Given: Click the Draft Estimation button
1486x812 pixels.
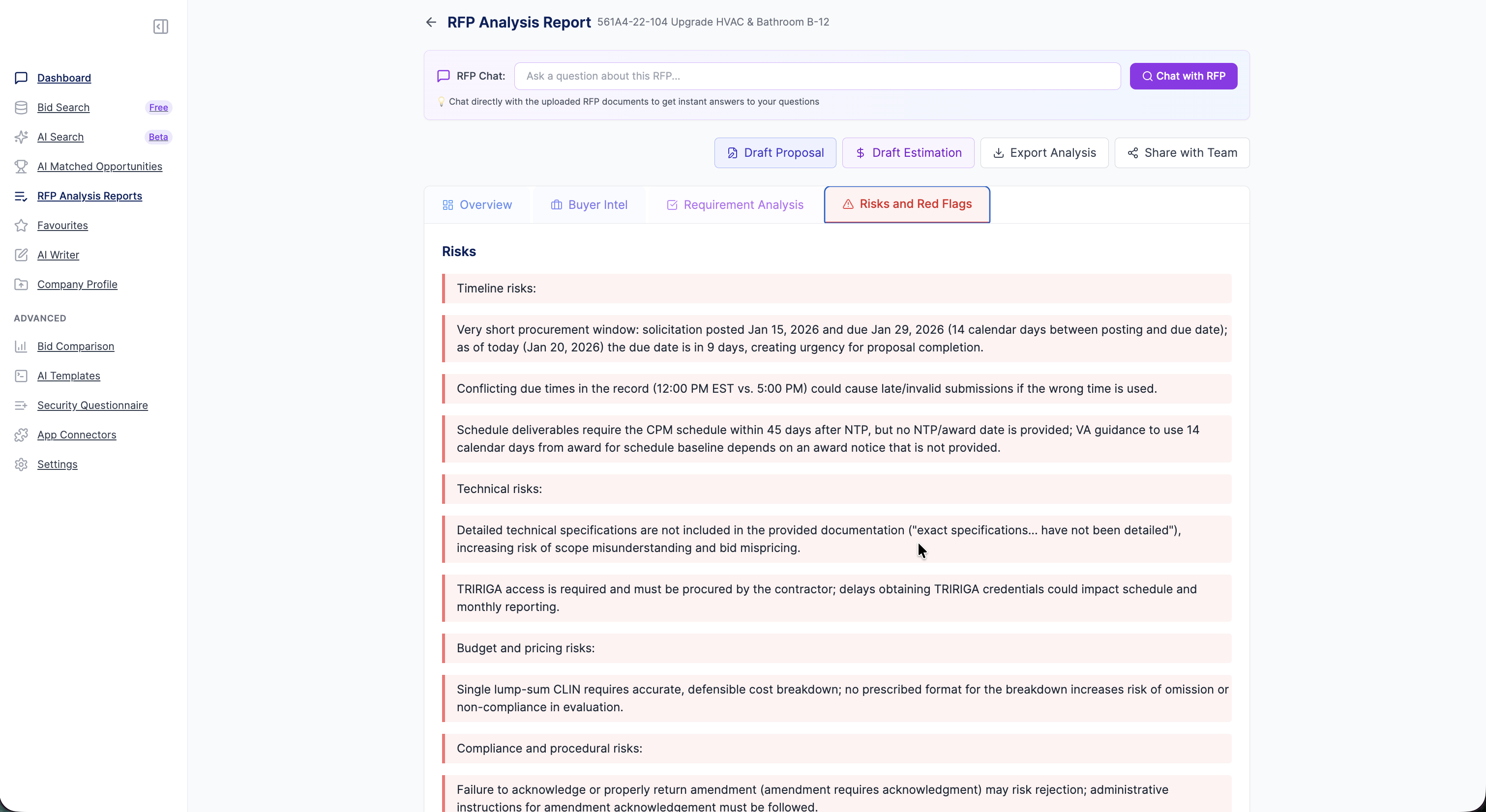Looking at the screenshot, I should point(908,153).
